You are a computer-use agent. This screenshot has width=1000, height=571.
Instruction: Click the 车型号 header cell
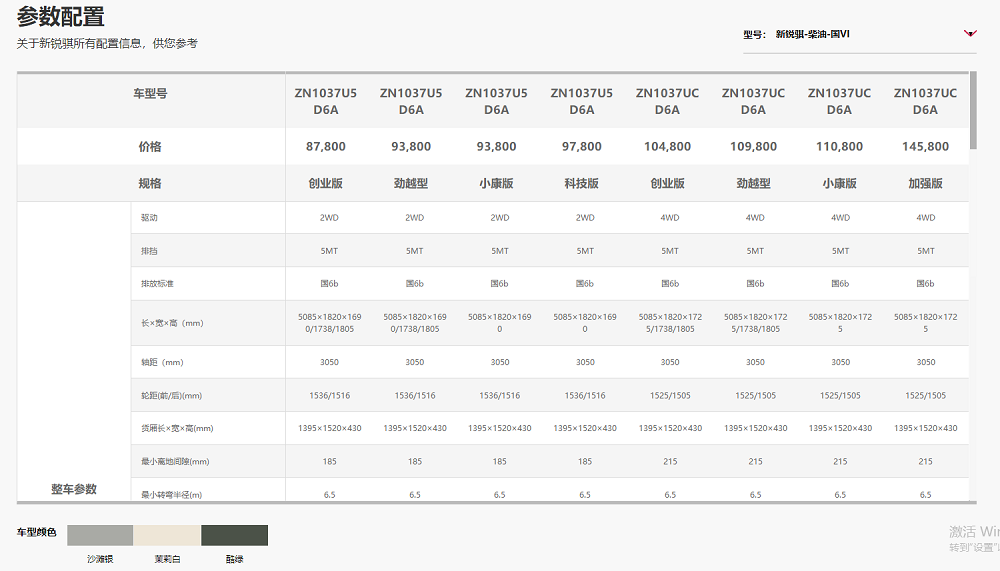point(150,94)
